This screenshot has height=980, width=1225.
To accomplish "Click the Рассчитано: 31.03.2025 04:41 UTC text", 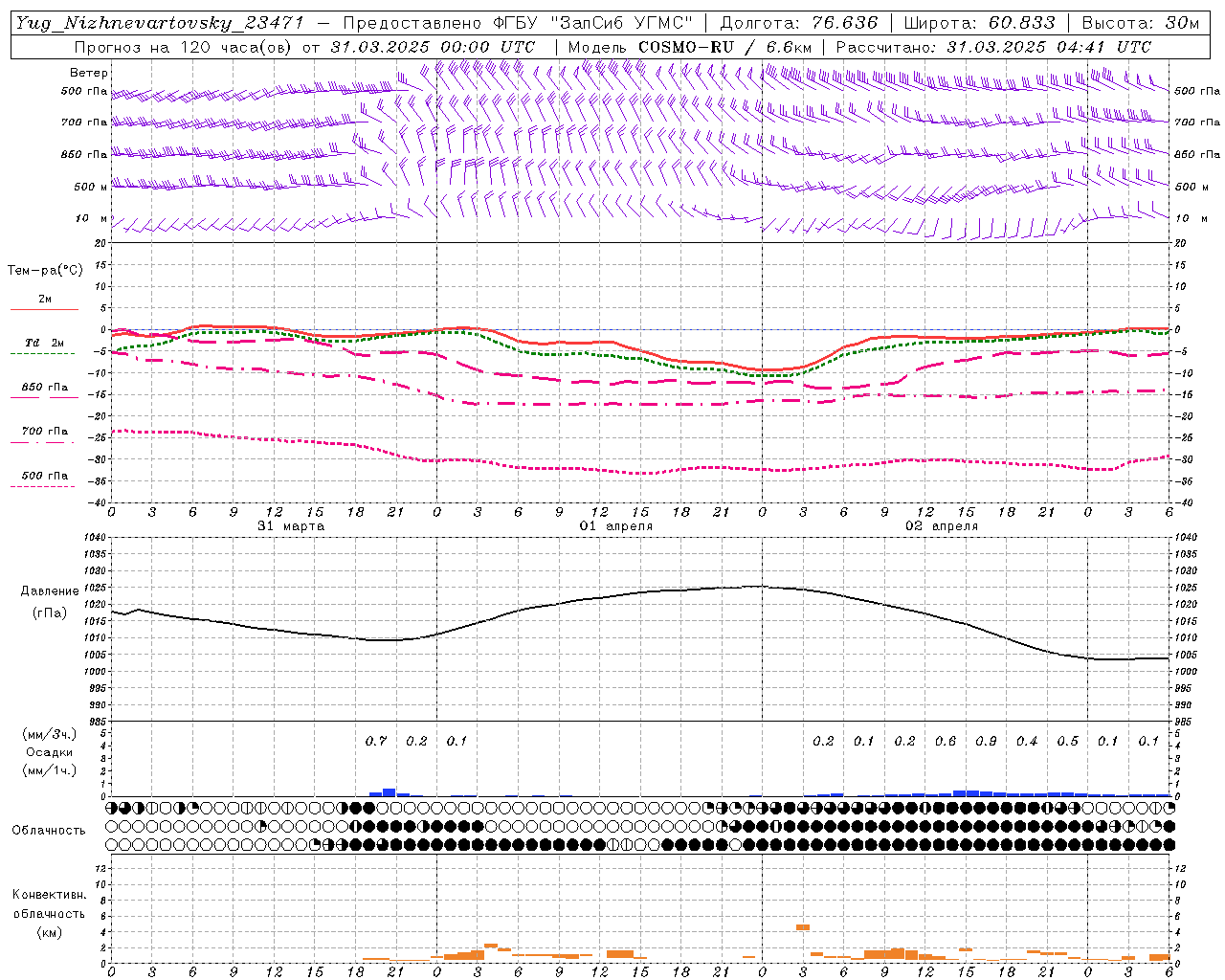I will tap(993, 47).
